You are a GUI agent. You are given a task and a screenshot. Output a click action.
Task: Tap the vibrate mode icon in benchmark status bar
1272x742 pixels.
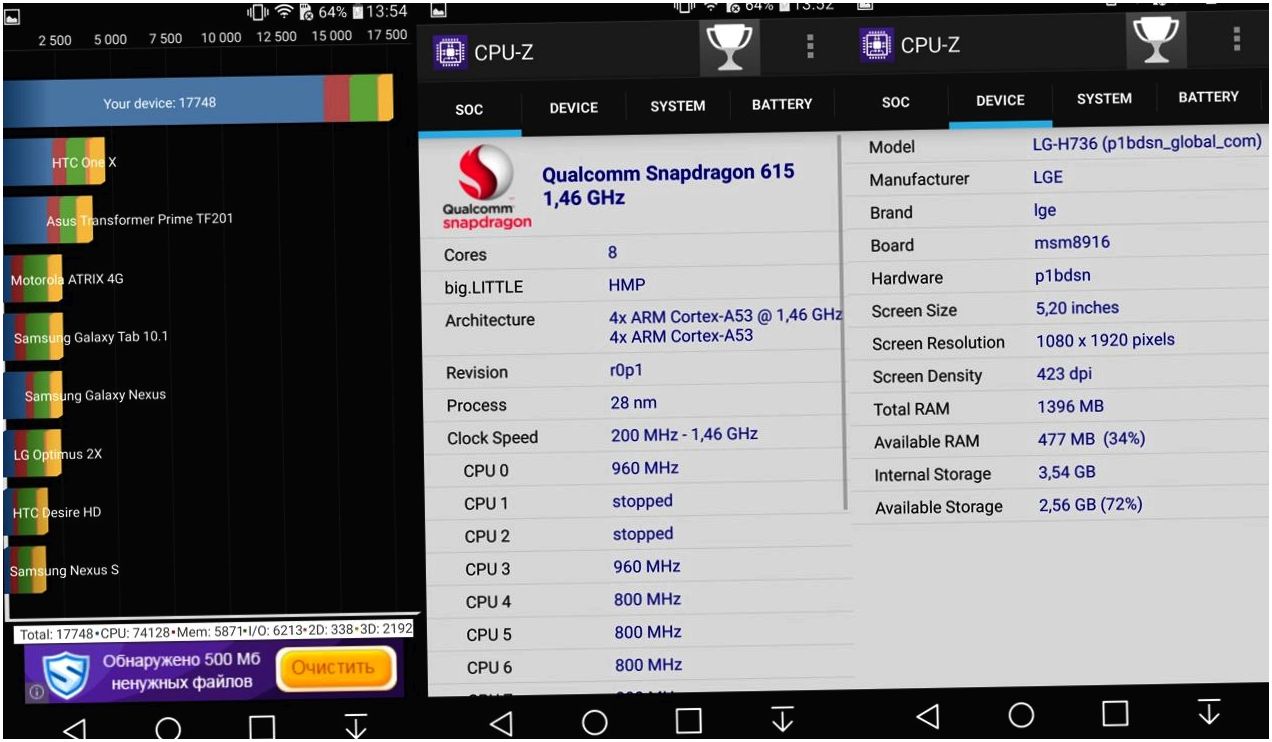point(258,12)
